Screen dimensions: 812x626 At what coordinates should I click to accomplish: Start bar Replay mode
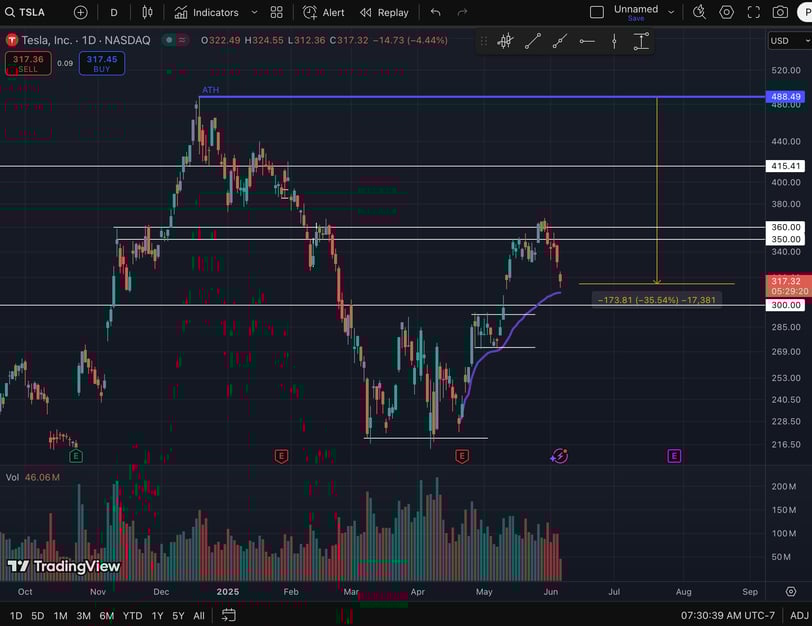[384, 12]
